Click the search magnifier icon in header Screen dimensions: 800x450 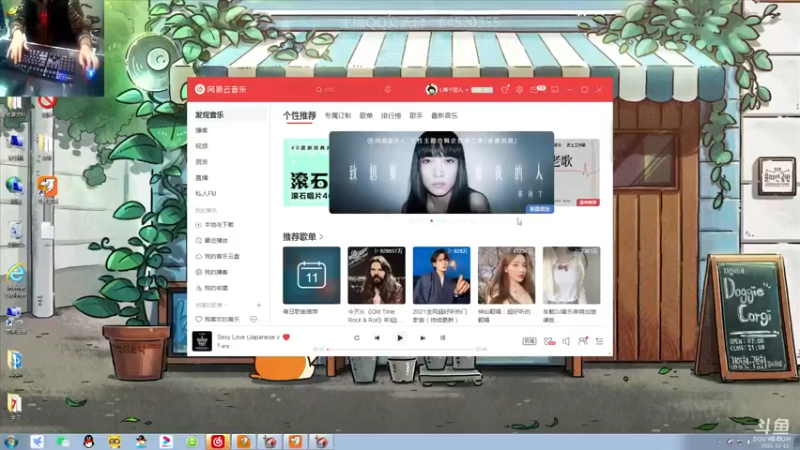coord(319,90)
